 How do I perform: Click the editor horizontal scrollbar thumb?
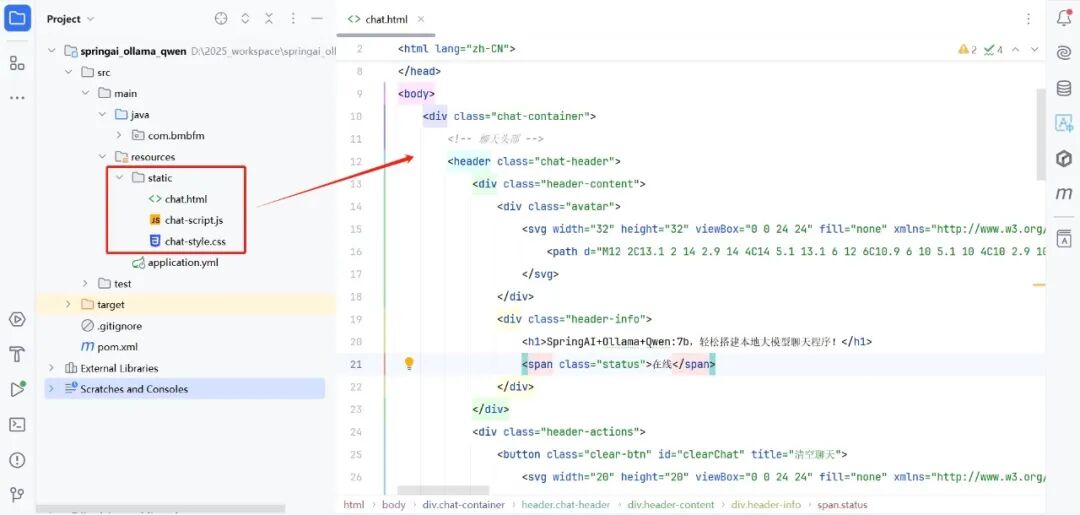(444, 490)
